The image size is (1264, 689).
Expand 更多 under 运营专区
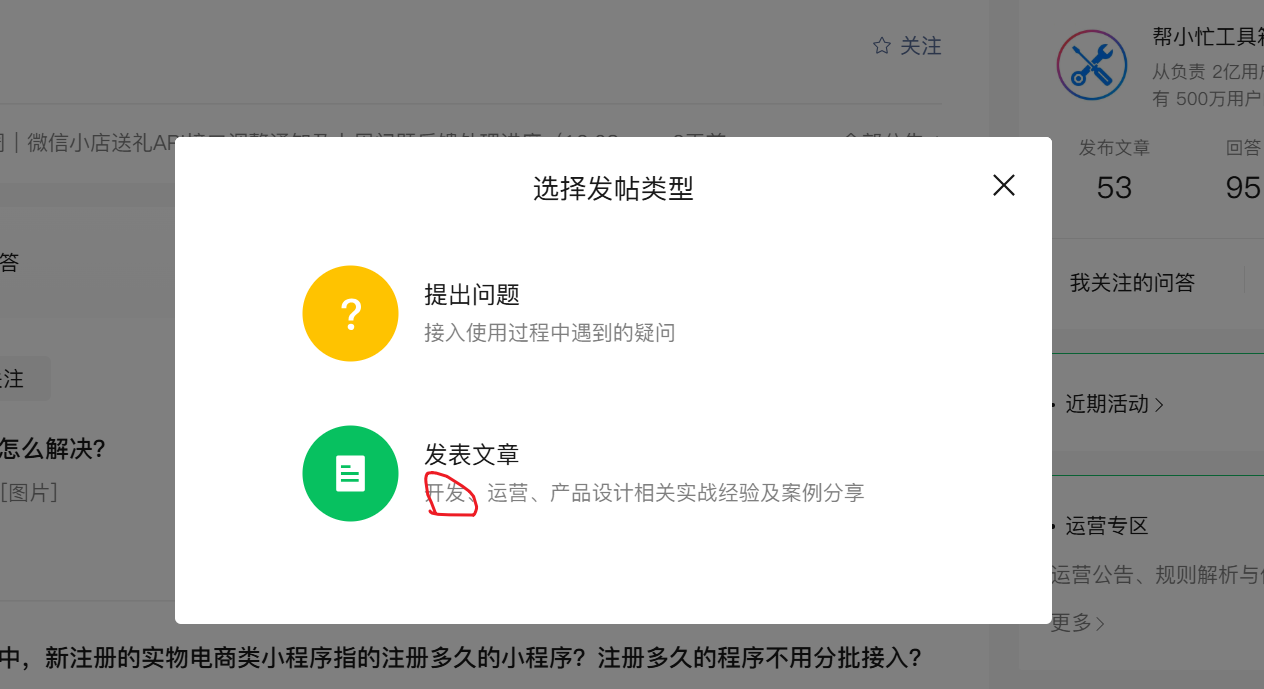pyautogui.click(x=1077, y=623)
